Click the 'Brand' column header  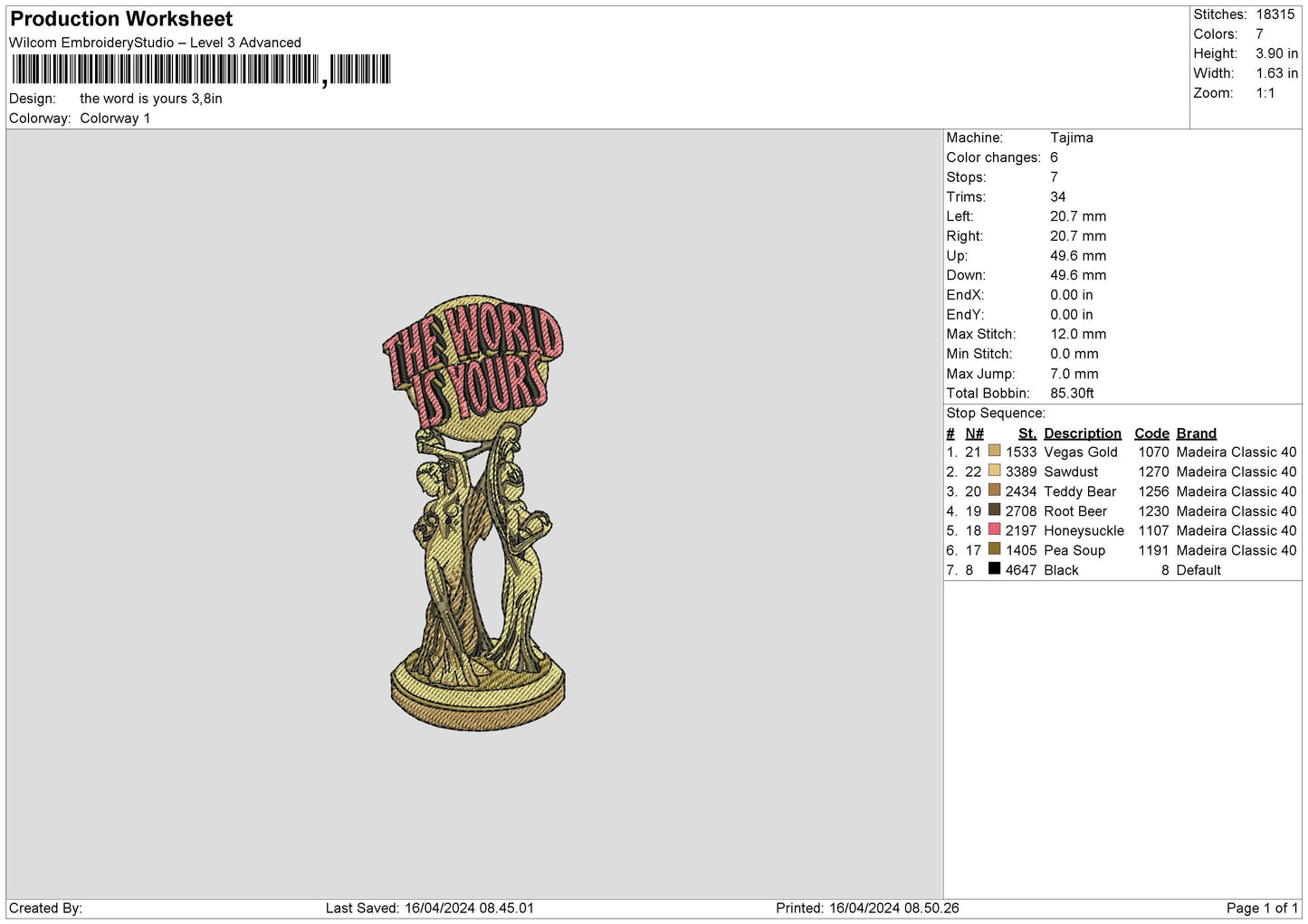1197,433
